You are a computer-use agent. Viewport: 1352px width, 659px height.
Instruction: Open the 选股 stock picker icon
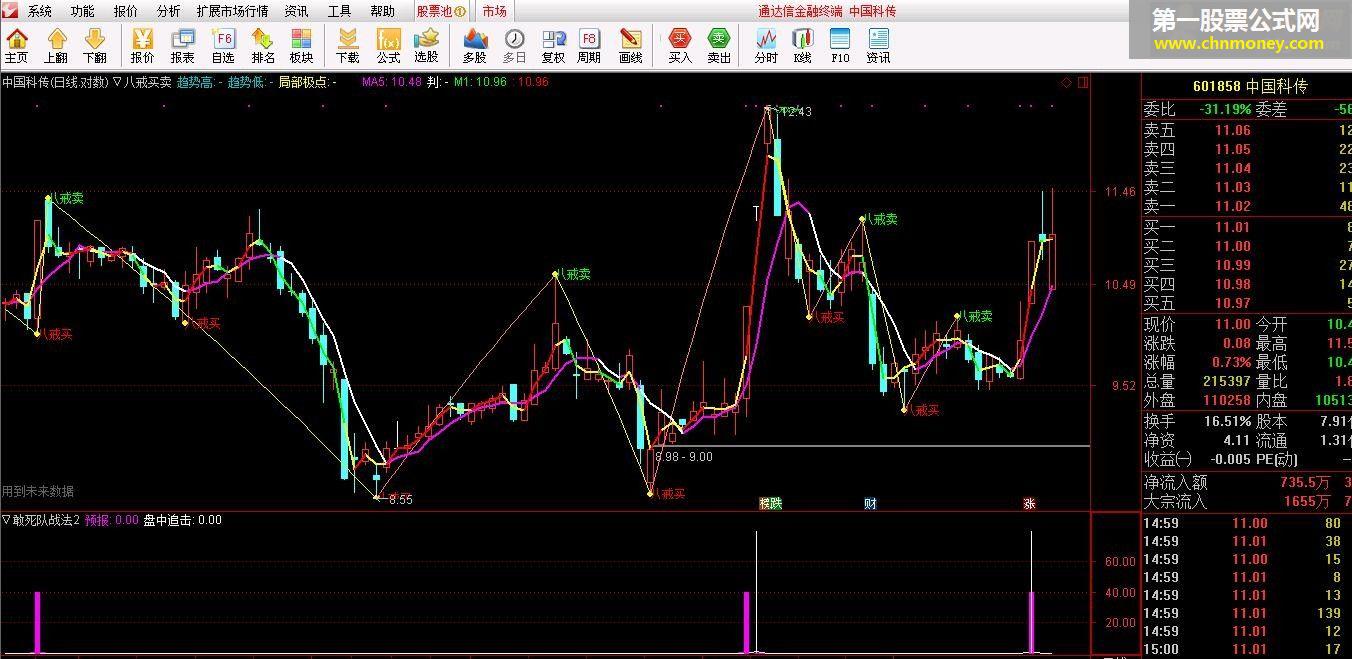(x=426, y=46)
